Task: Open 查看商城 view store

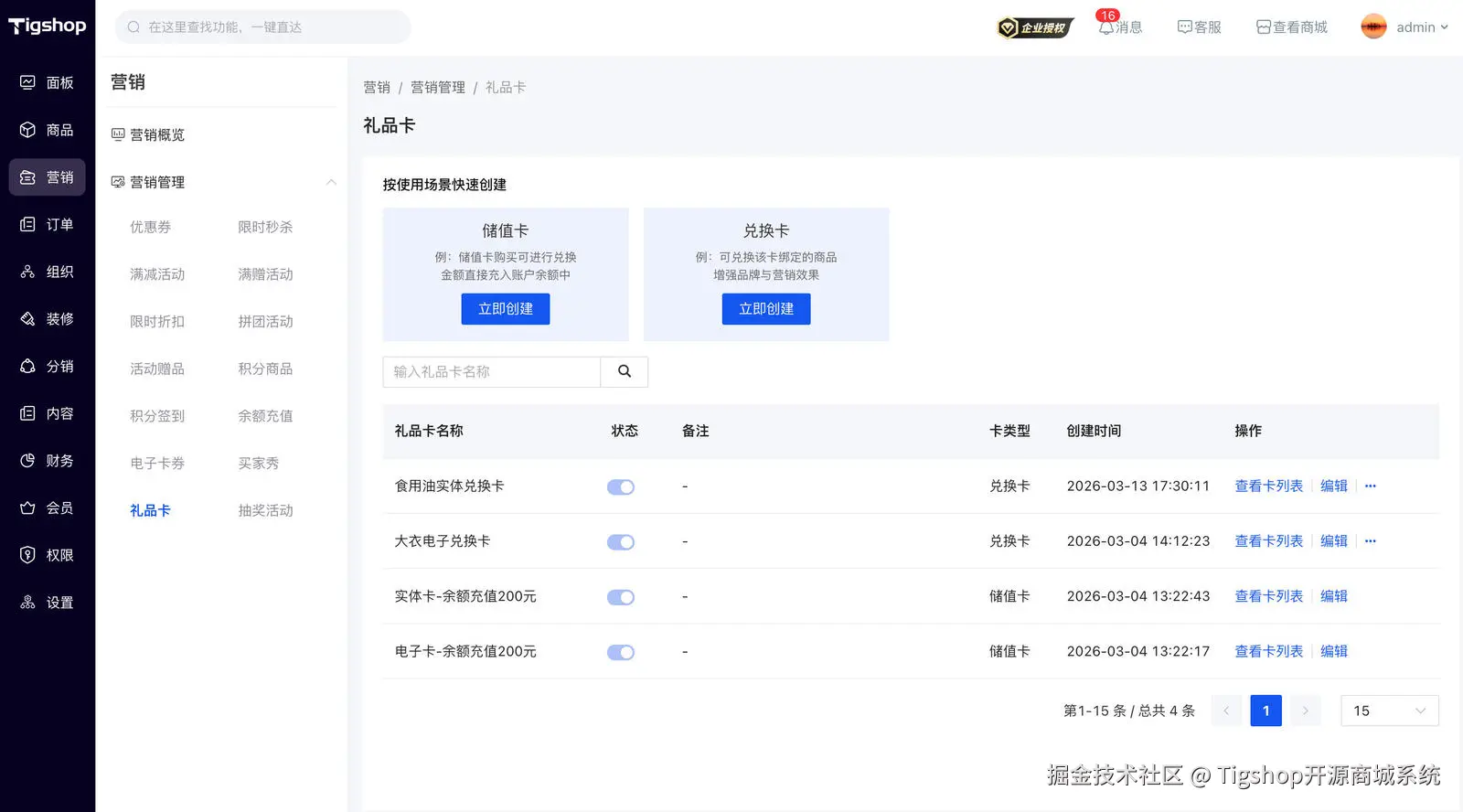Action: coord(1291,27)
